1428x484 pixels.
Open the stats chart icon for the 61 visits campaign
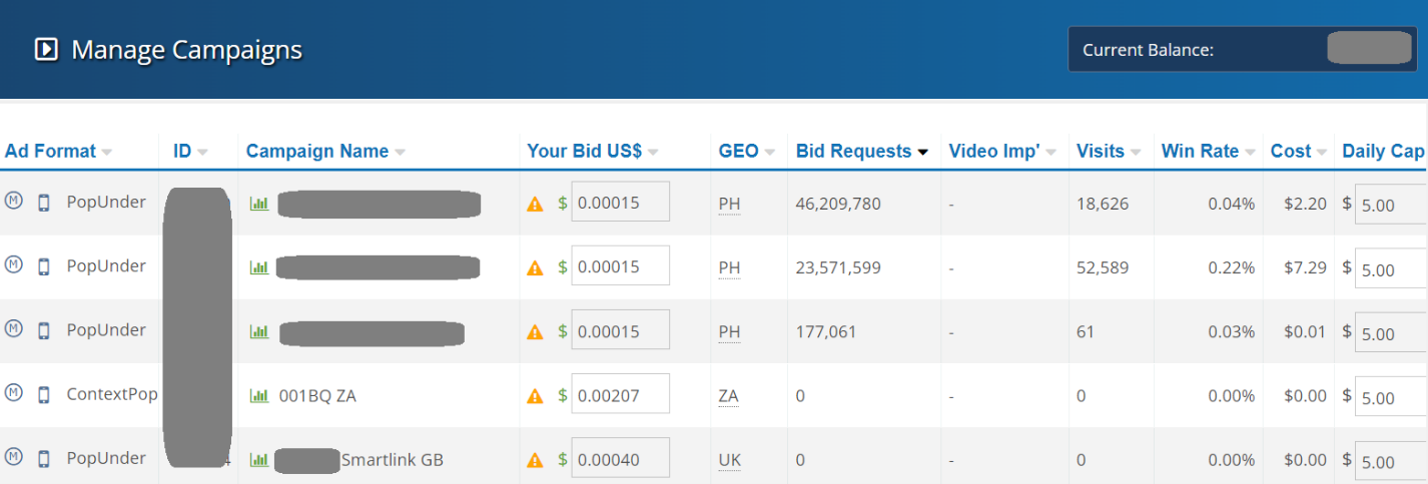[259, 331]
